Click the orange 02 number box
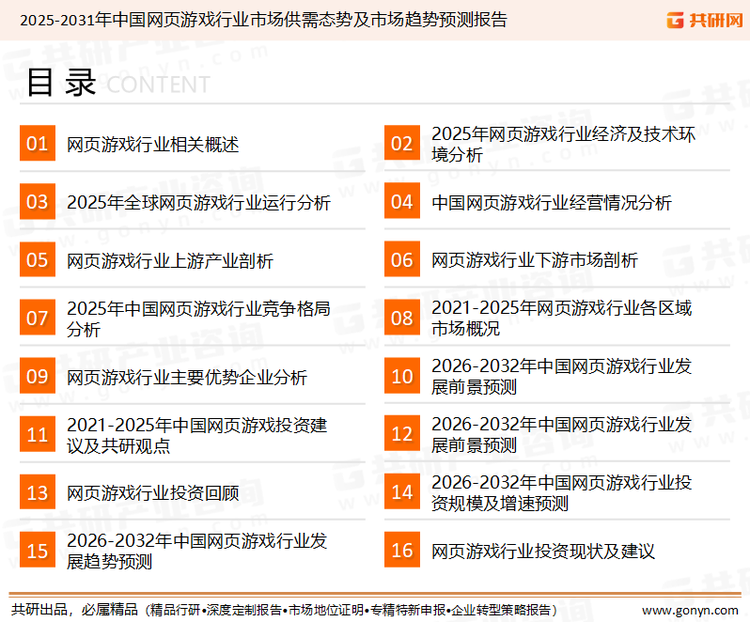This screenshot has height=622, width=750. point(402,143)
